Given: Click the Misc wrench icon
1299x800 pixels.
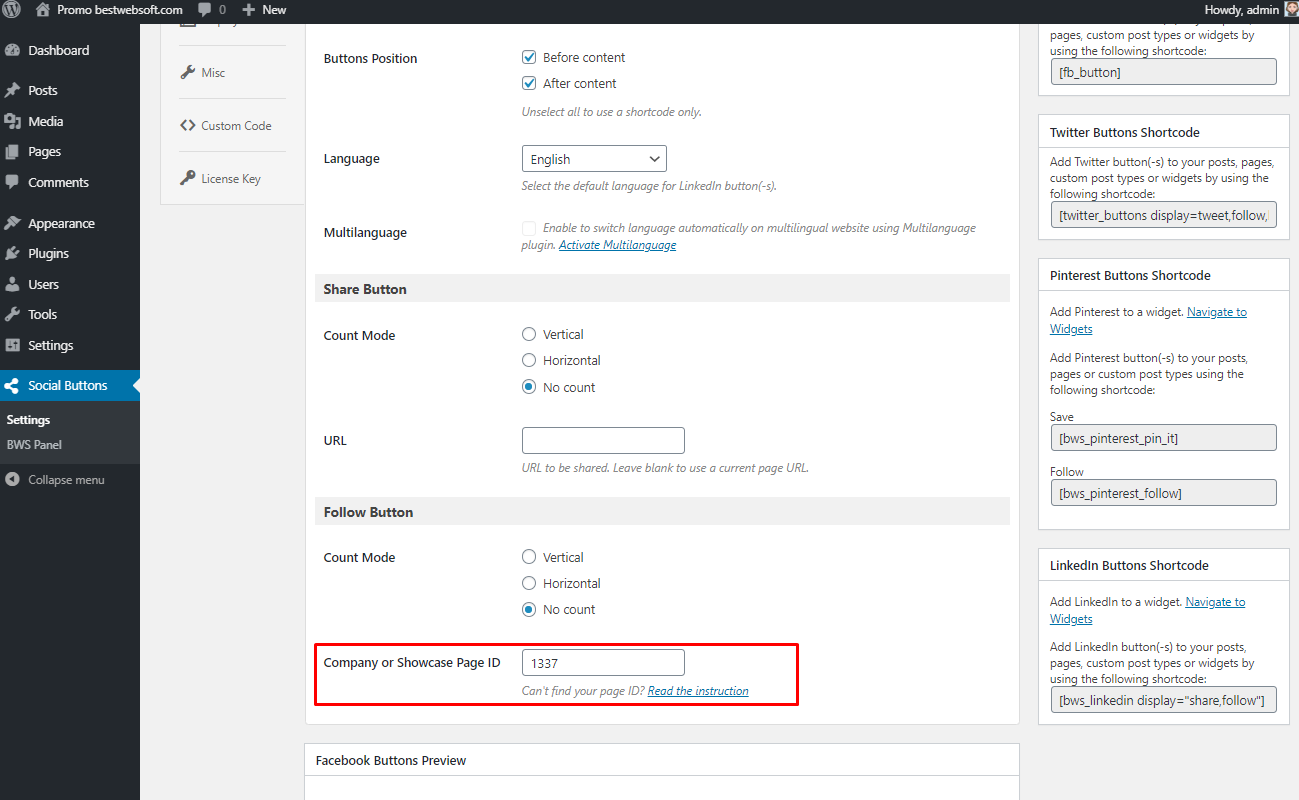Looking at the screenshot, I should point(188,73).
